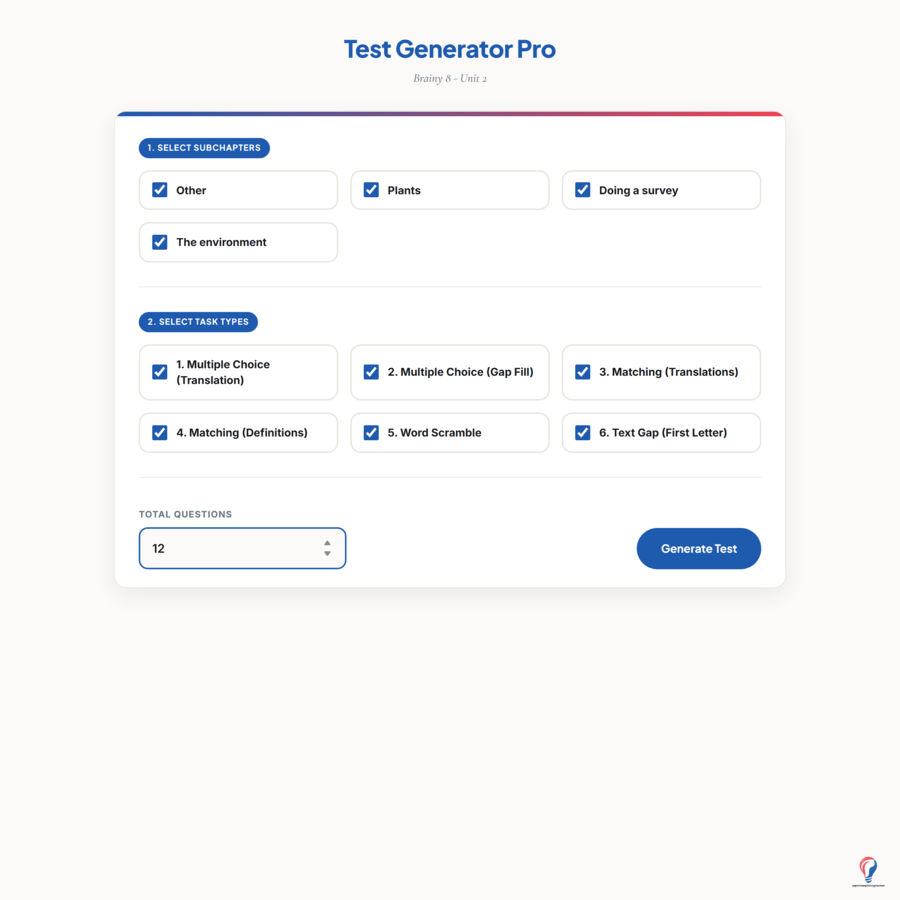Uncheck the Other subchapter checkbox
Screen dimensions: 900x900
pyautogui.click(x=160, y=190)
